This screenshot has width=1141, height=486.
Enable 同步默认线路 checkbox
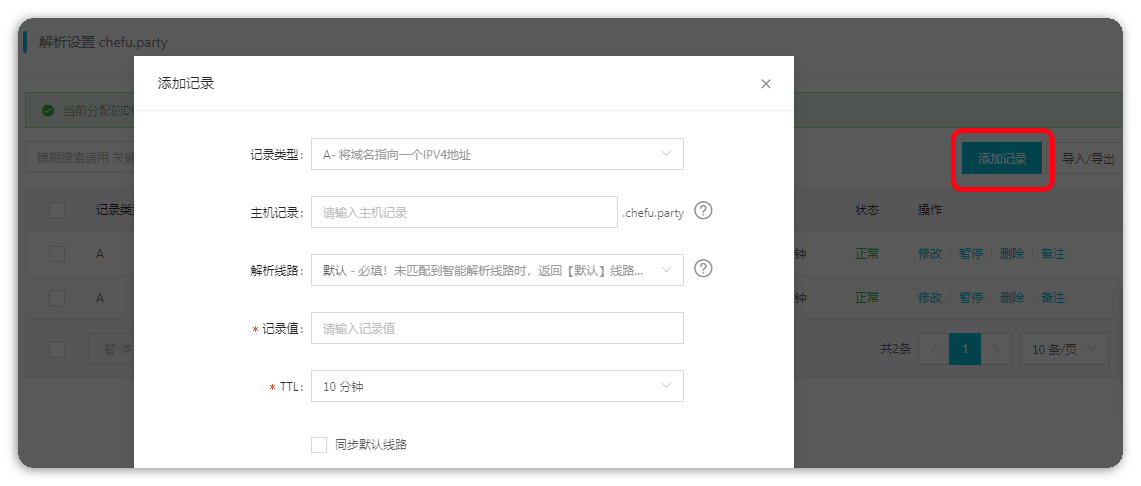pyautogui.click(x=319, y=444)
